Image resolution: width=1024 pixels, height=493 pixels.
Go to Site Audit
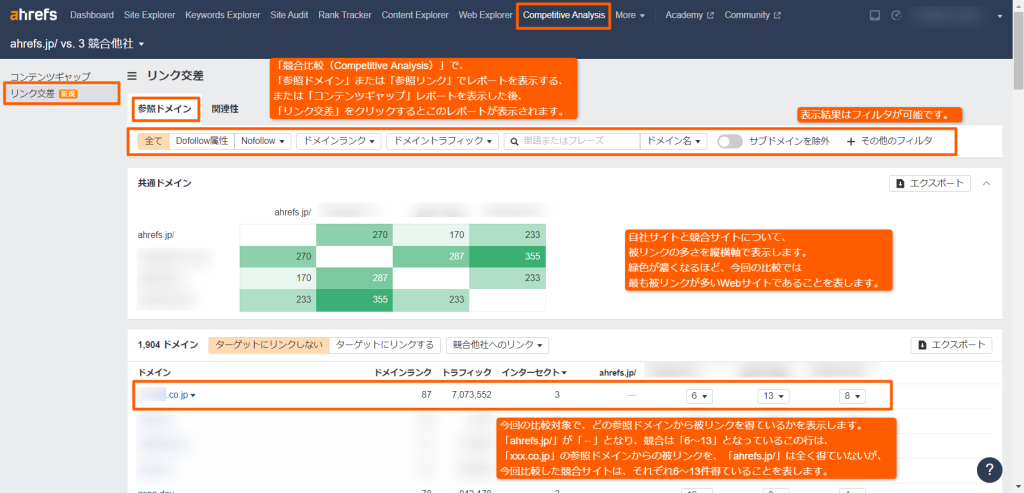(289, 15)
